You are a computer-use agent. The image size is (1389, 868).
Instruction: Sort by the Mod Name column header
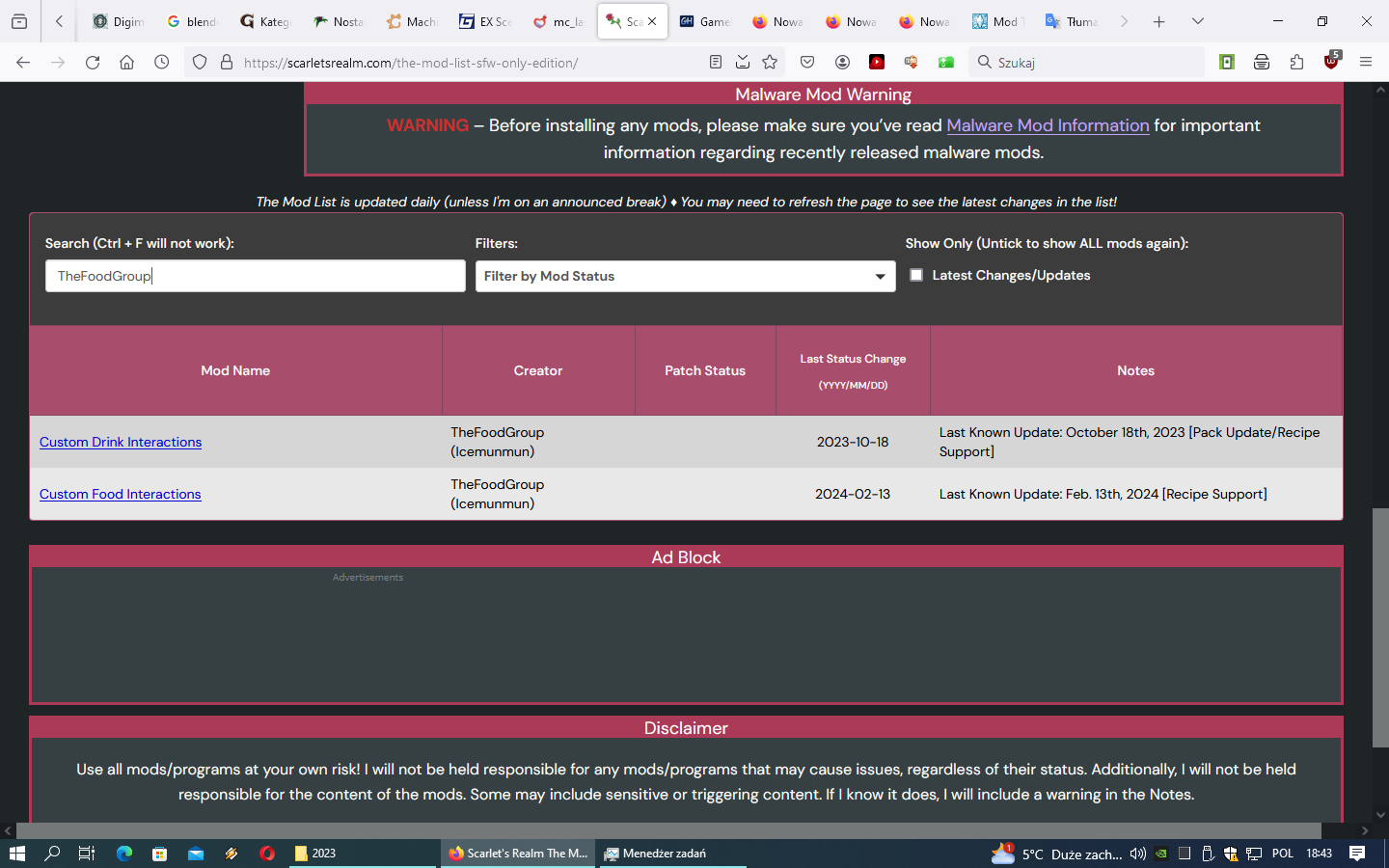pos(235,370)
